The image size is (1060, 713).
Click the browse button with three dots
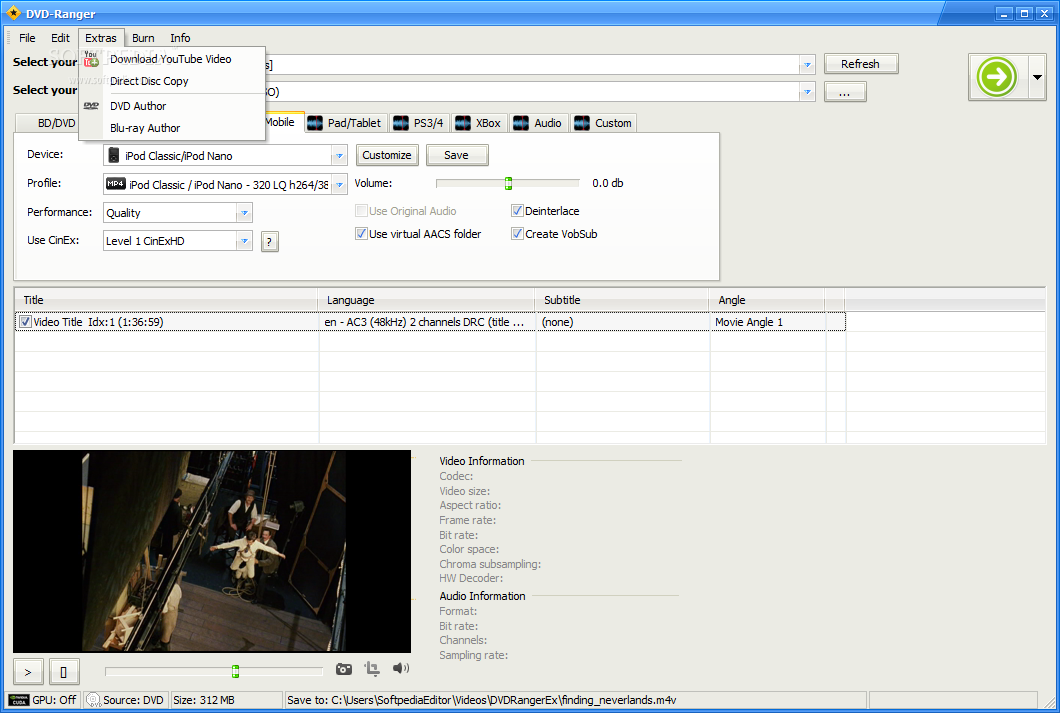click(x=845, y=92)
